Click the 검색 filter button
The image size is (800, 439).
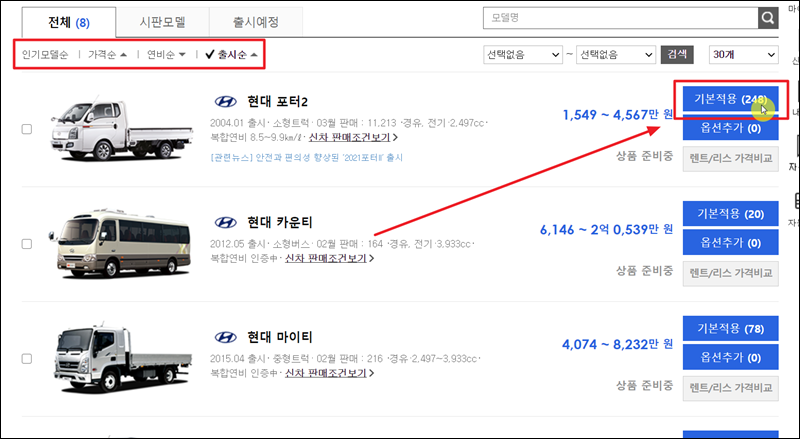677,55
